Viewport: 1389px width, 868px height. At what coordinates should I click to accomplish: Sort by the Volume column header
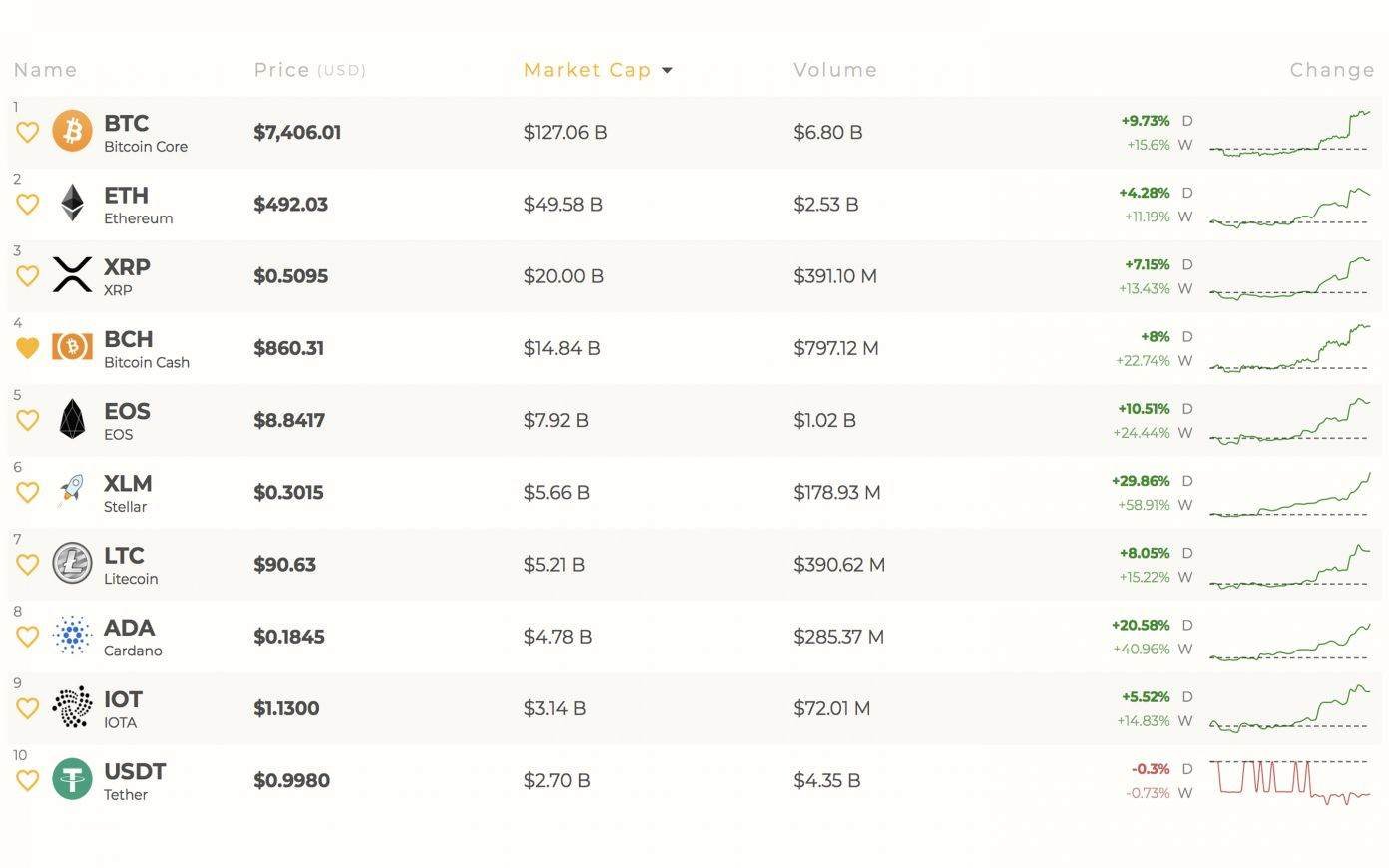tap(835, 70)
